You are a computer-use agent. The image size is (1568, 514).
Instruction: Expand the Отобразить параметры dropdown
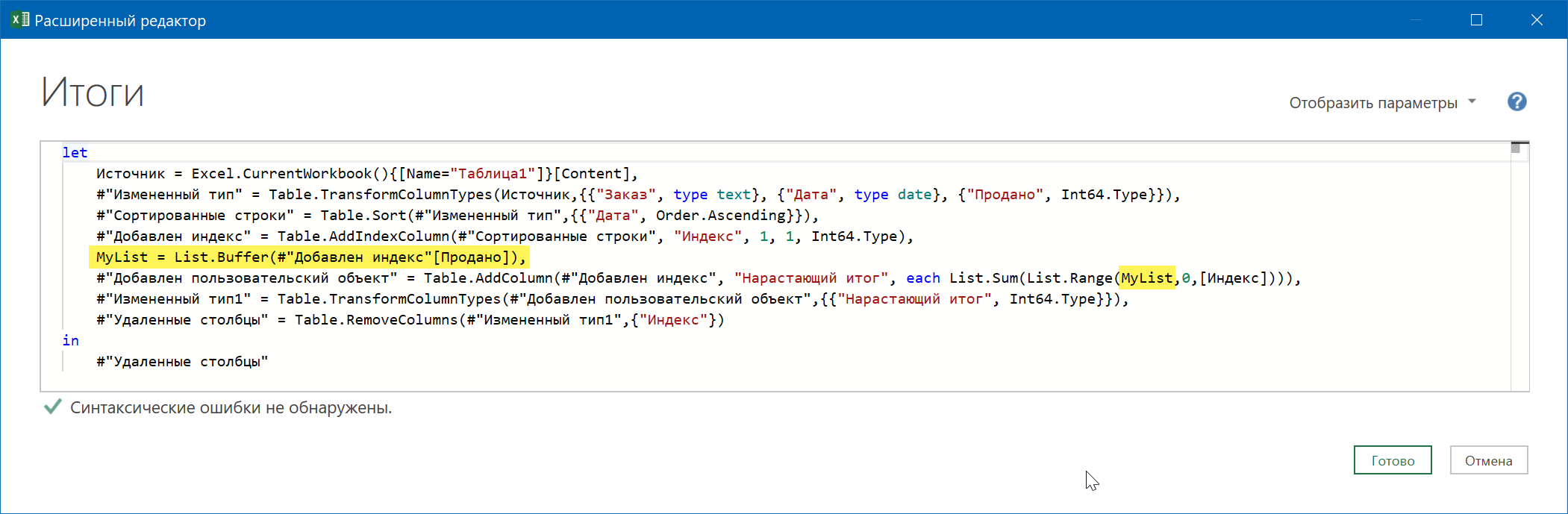[1382, 102]
